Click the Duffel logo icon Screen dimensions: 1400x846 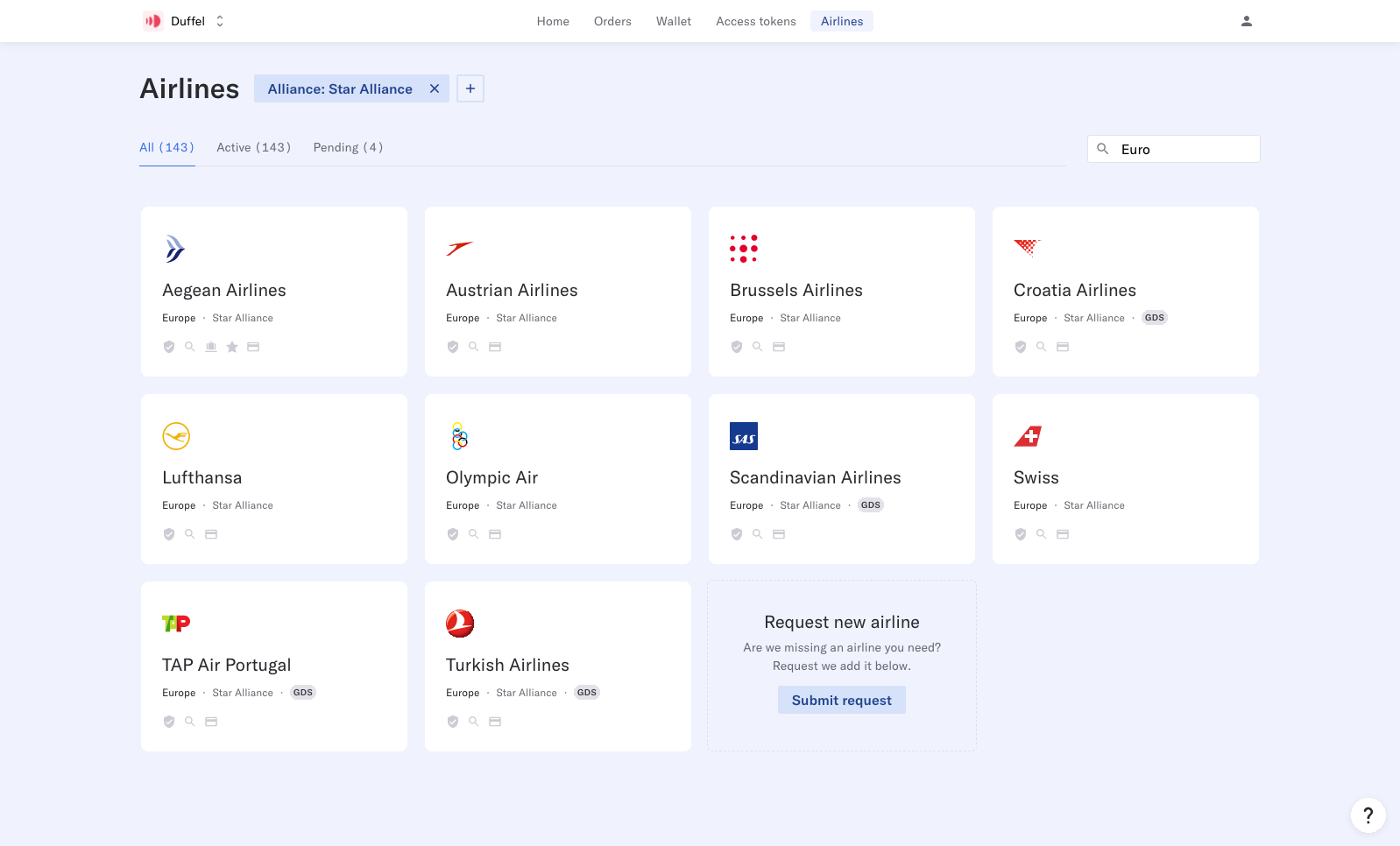153,21
